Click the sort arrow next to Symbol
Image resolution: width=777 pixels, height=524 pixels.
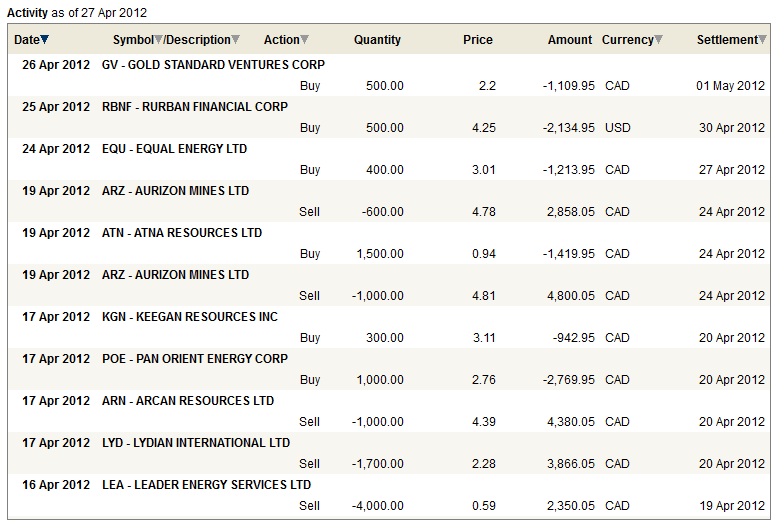pyautogui.click(x=158, y=40)
